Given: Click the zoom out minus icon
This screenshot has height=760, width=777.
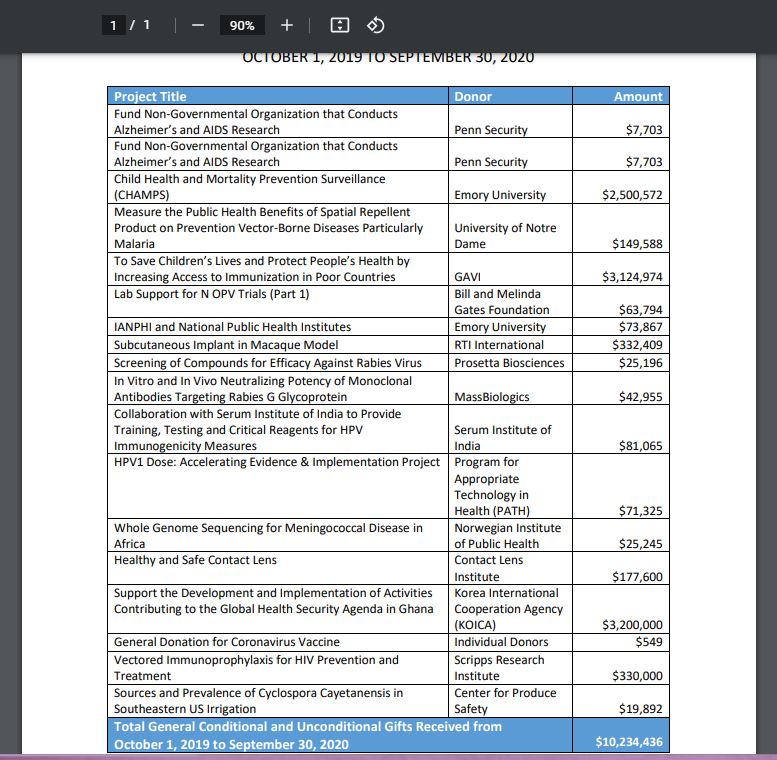Looking at the screenshot, I should [198, 25].
